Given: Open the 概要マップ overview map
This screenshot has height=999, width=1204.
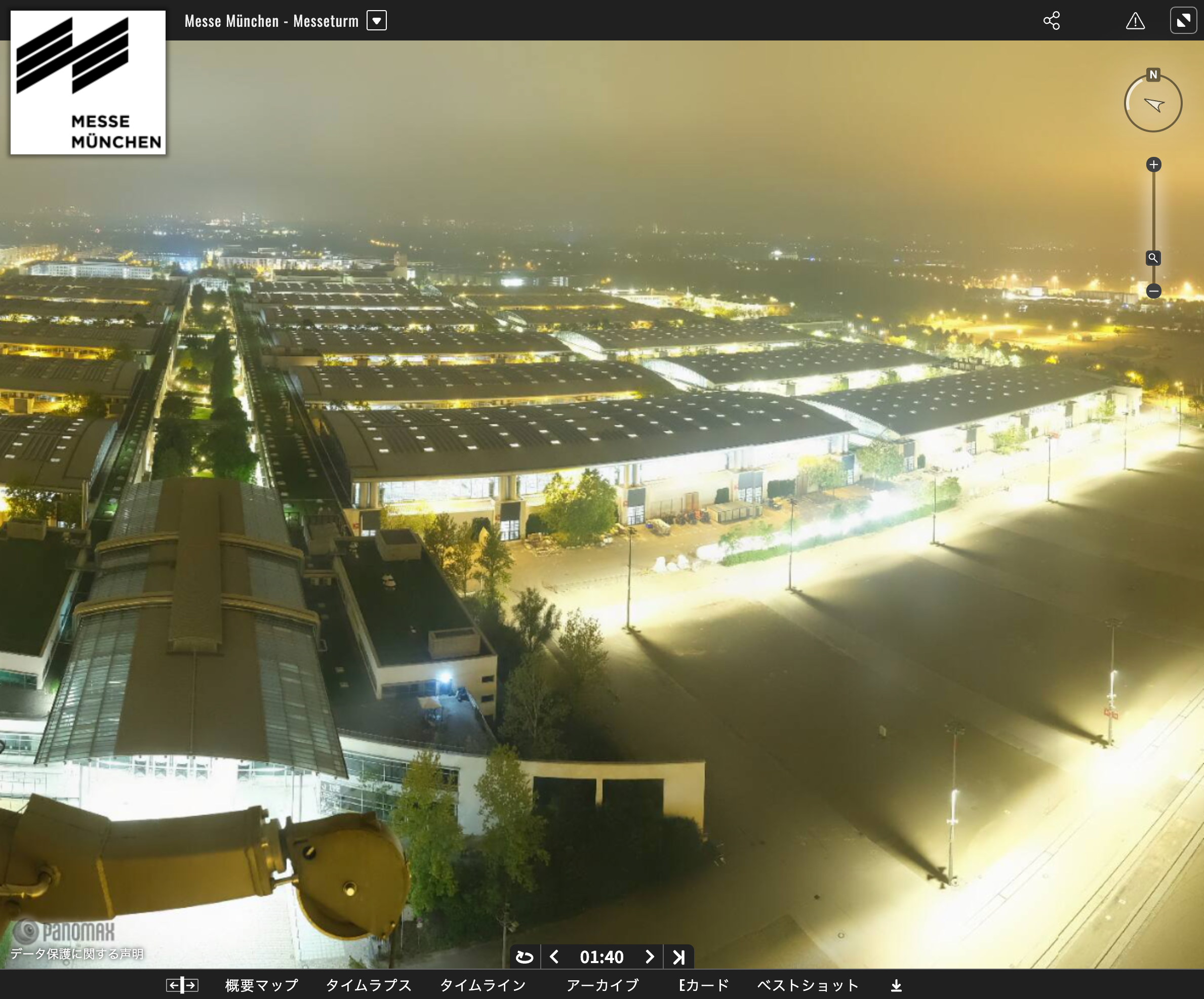Looking at the screenshot, I should tap(261, 985).
